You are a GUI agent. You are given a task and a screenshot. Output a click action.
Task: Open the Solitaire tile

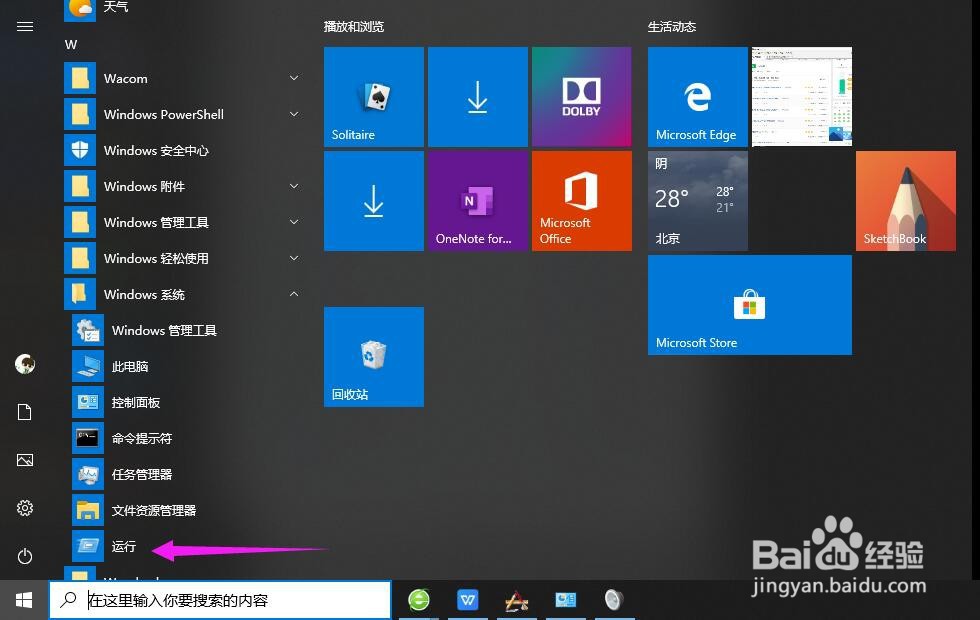coord(374,97)
